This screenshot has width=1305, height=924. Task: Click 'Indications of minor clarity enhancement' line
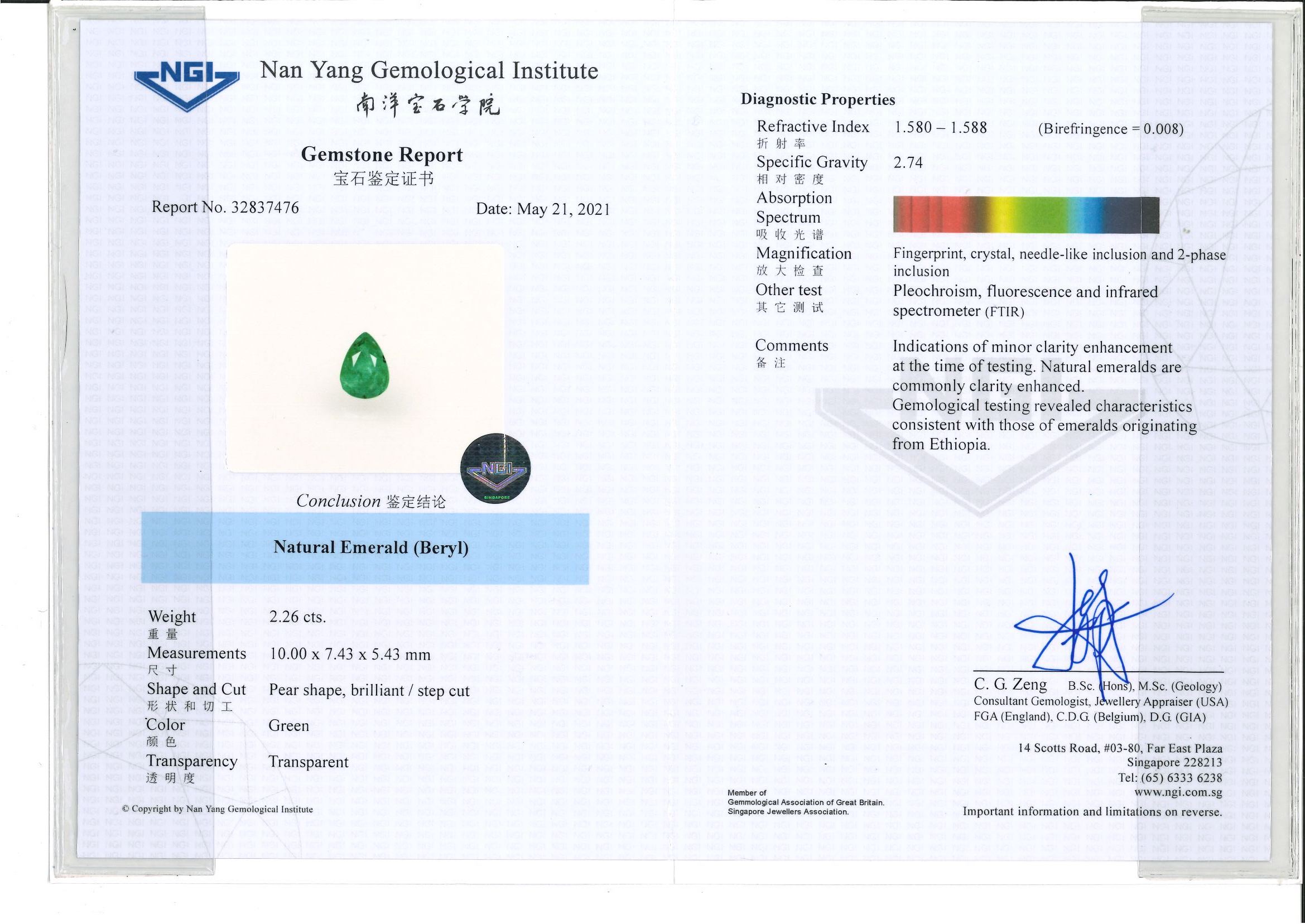point(1032,348)
